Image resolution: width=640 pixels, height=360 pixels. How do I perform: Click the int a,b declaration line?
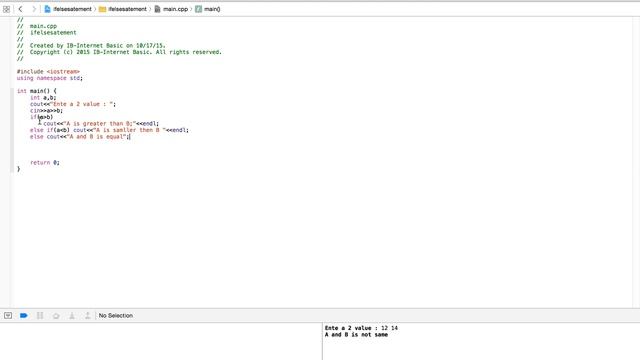coord(43,98)
